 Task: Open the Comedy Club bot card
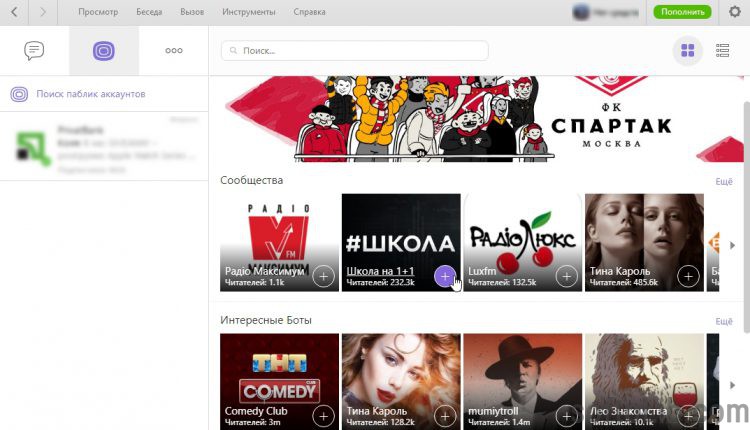point(279,382)
